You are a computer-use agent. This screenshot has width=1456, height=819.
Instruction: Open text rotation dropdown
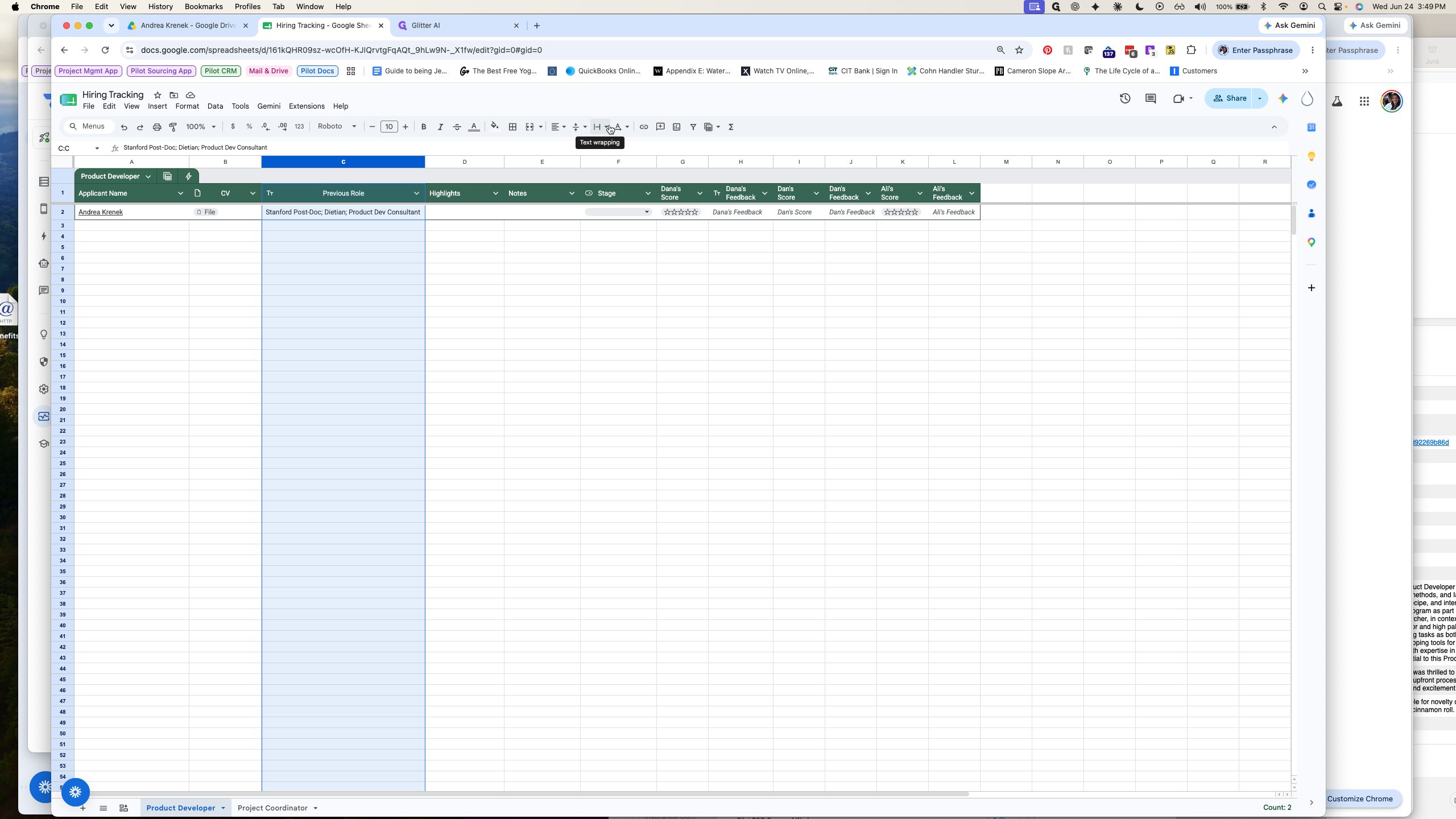[x=621, y=127]
